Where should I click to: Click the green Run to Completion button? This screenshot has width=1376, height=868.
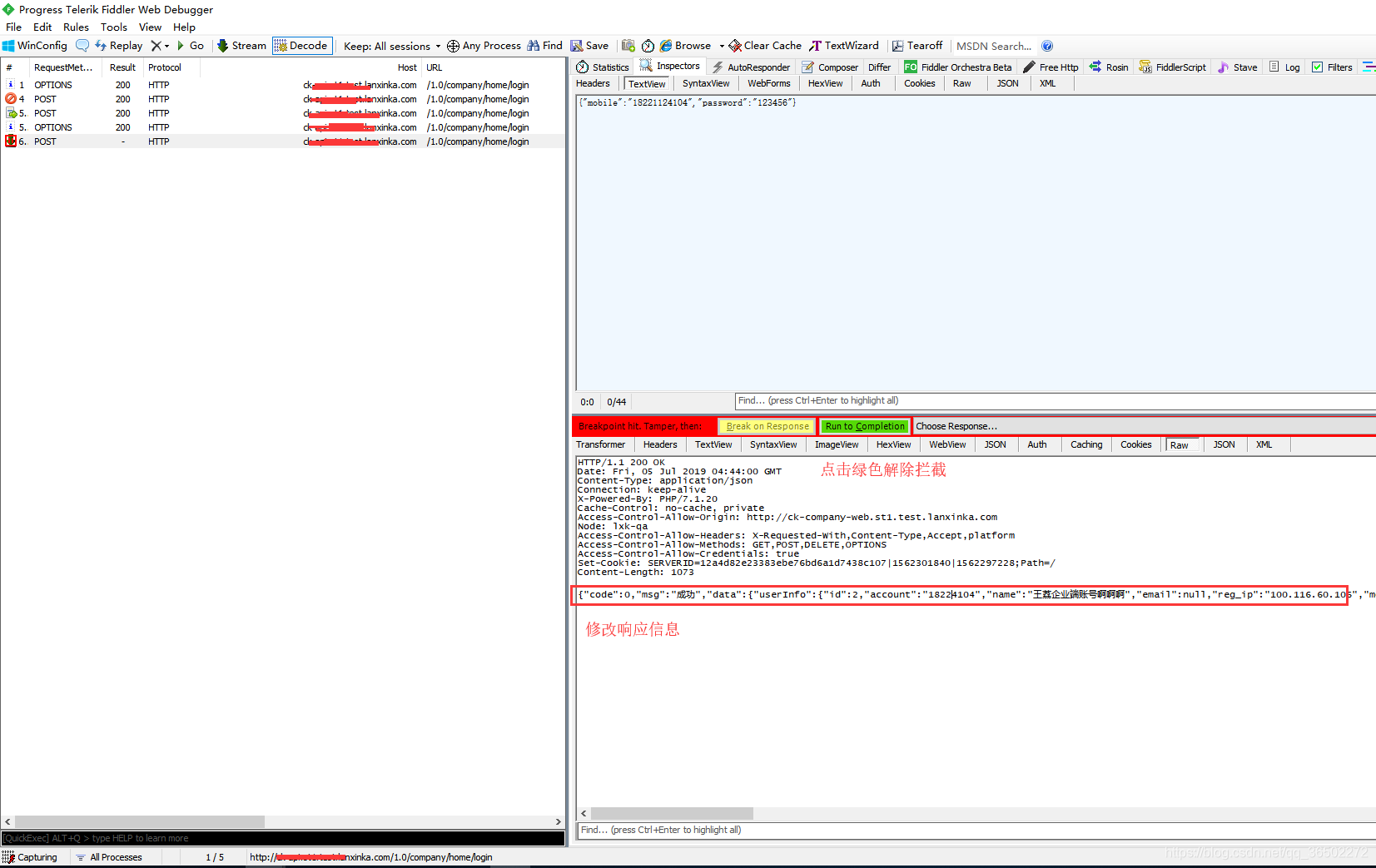point(865,426)
